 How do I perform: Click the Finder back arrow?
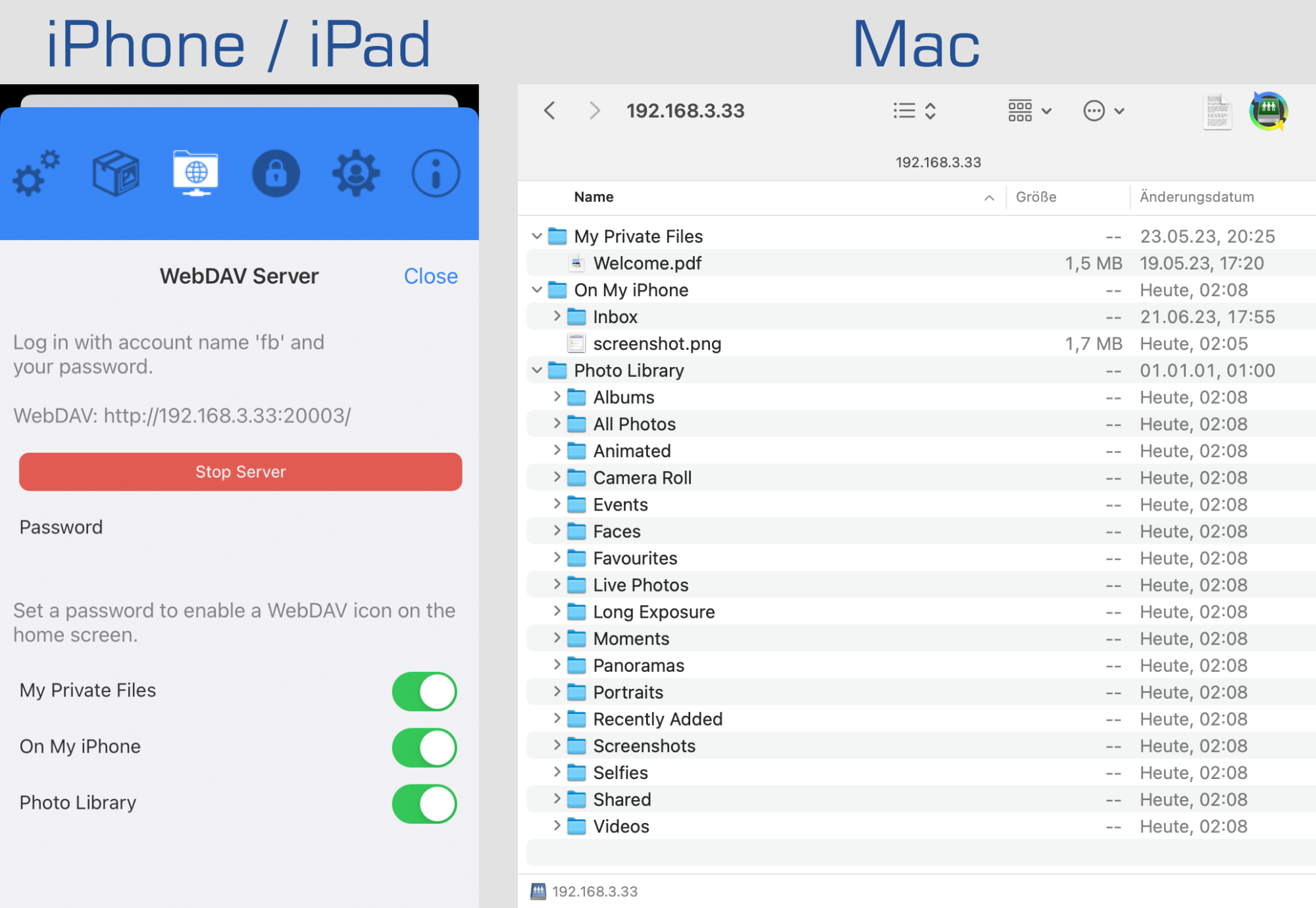coord(550,111)
